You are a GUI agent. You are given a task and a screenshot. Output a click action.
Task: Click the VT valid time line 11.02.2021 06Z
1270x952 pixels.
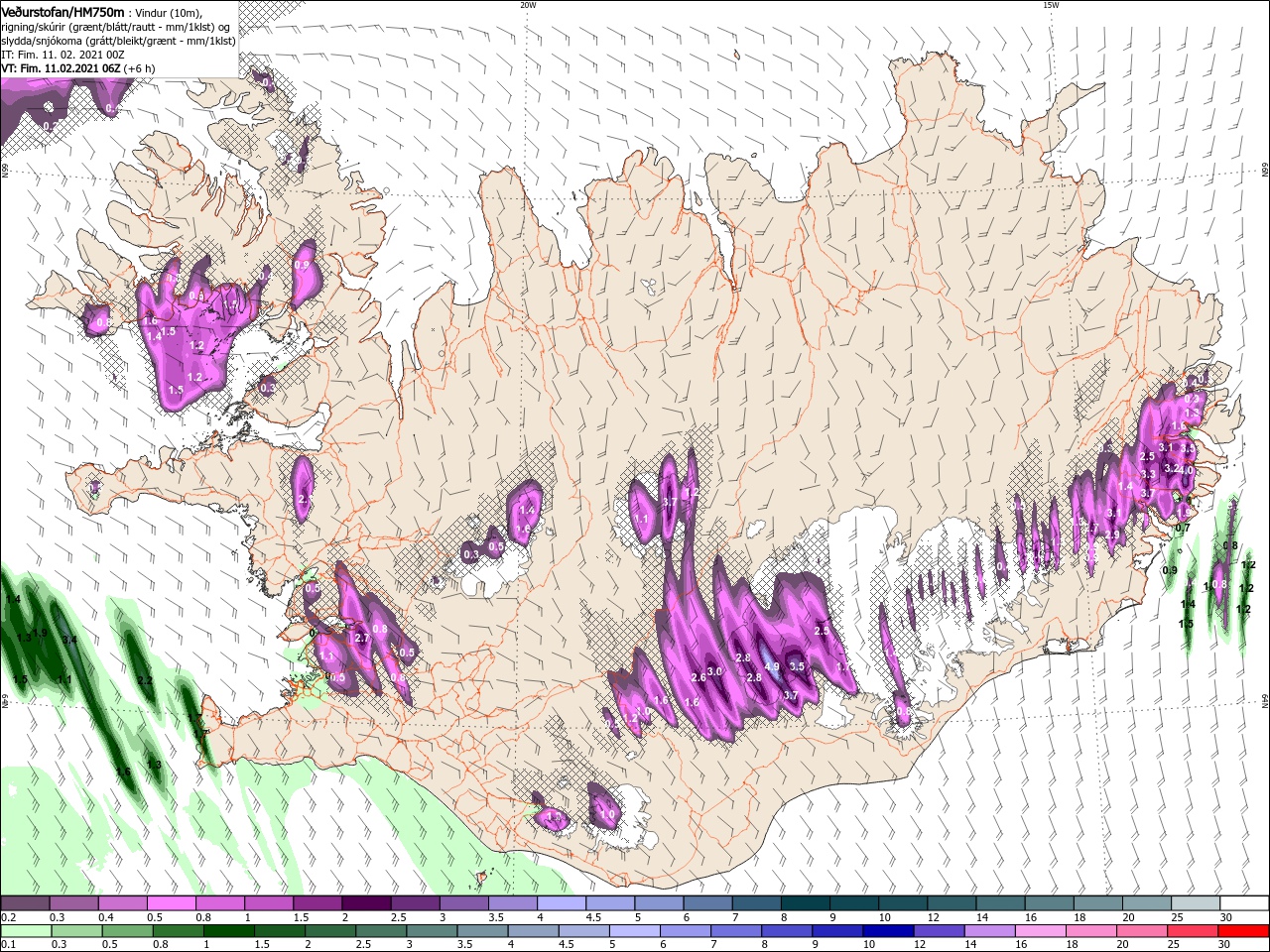click(77, 68)
